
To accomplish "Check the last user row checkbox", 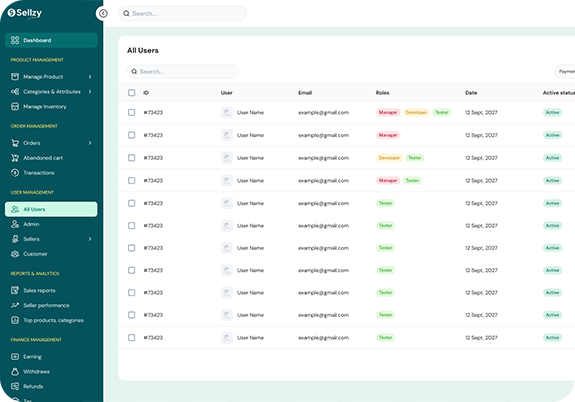I will pyautogui.click(x=132, y=337).
